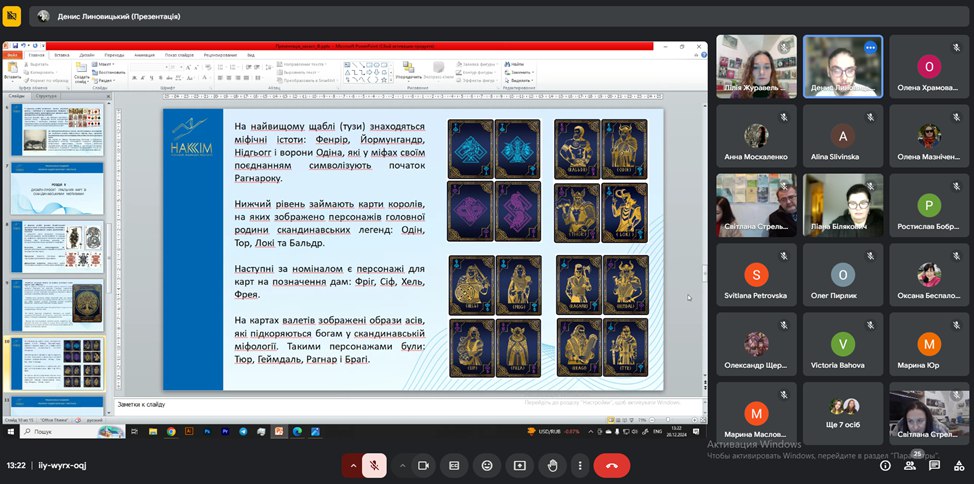Open File Explorer from the Windows taskbar
974x484 pixels.
(153, 432)
